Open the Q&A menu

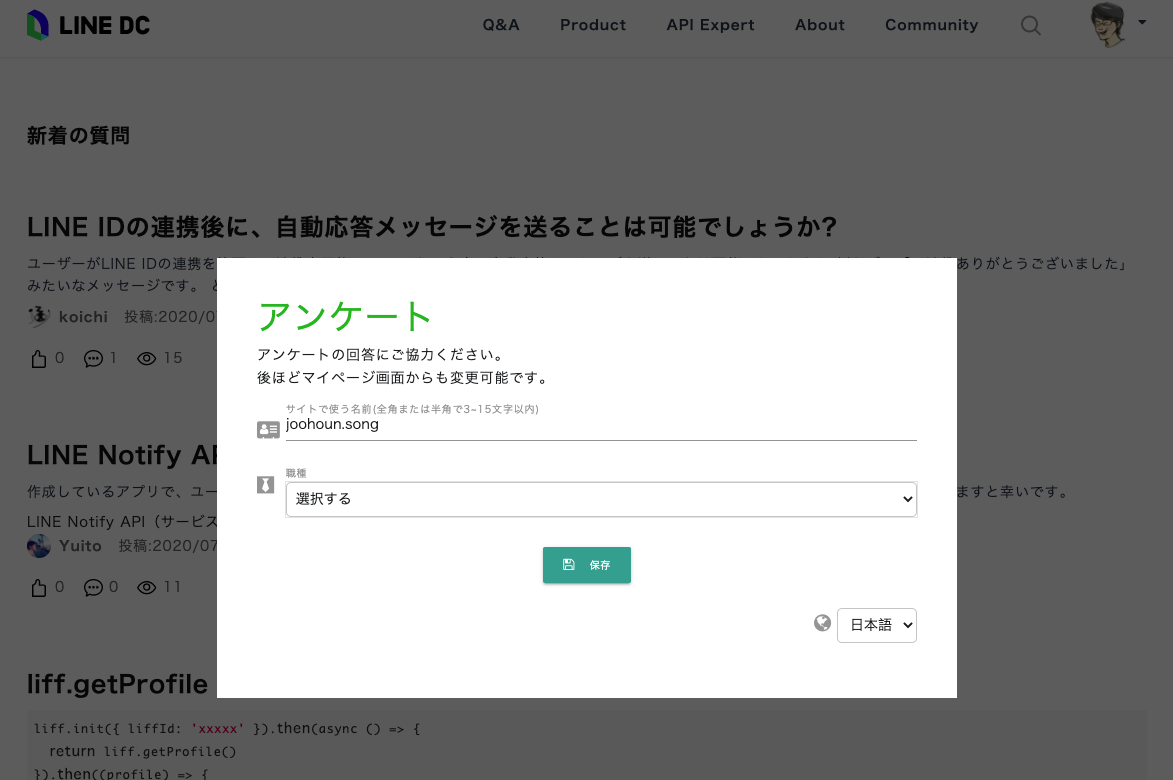click(x=500, y=25)
